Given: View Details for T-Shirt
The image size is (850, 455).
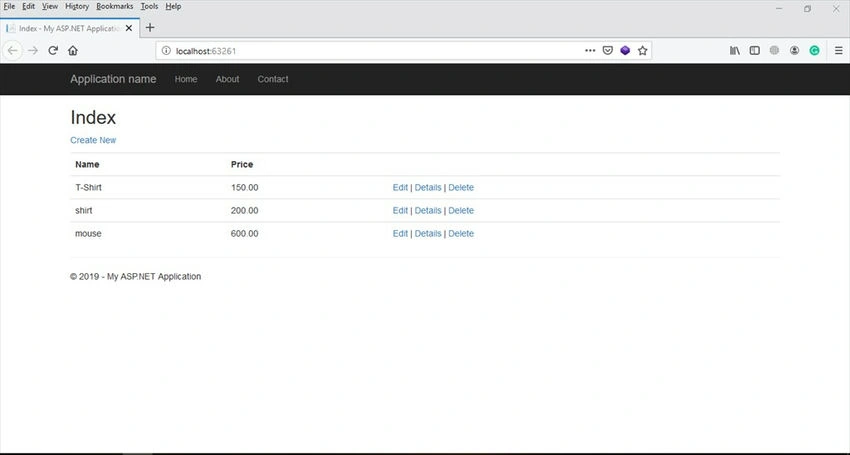Looking at the screenshot, I should 428,188.
